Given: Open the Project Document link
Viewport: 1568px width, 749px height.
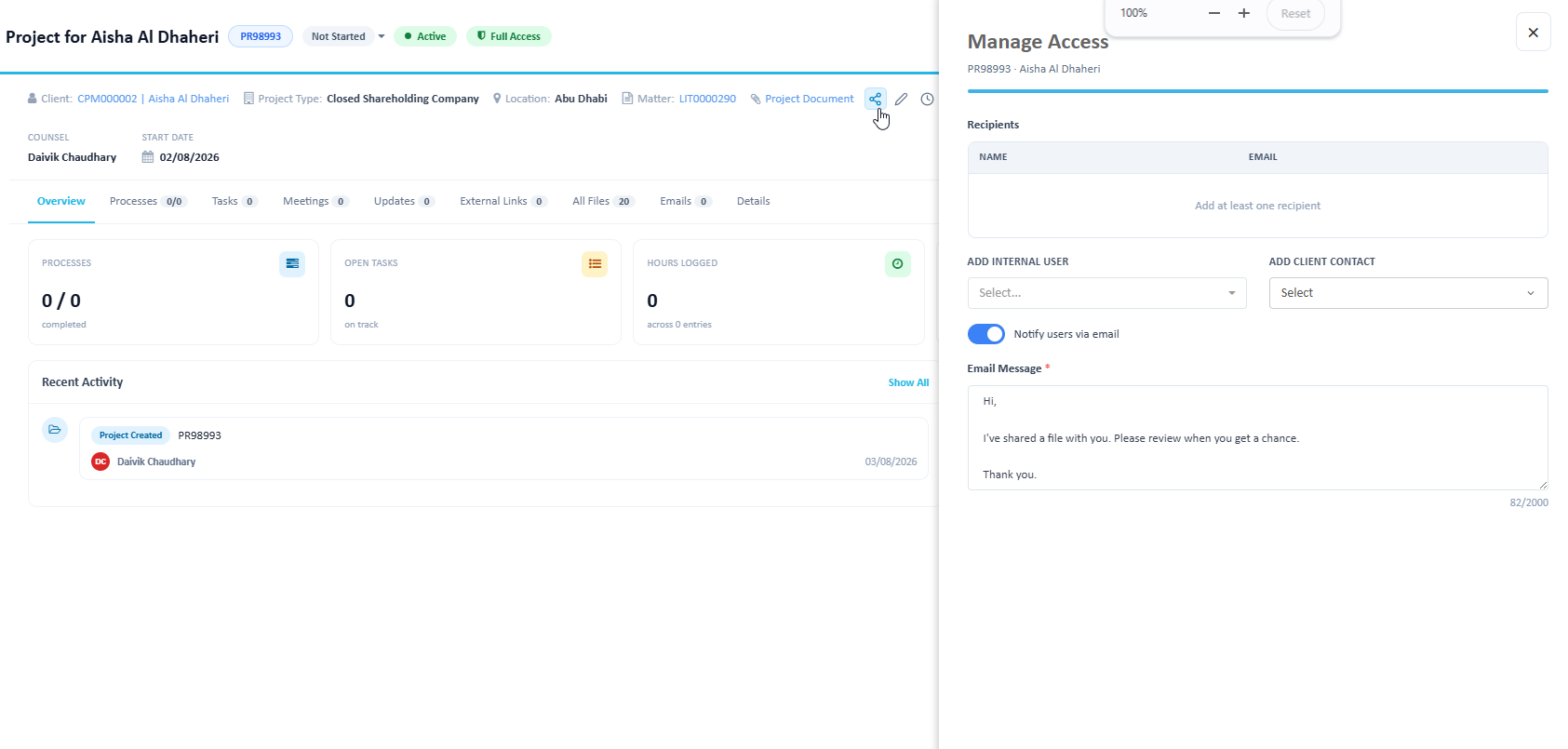Looking at the screenshot, I should coord(810,99).
